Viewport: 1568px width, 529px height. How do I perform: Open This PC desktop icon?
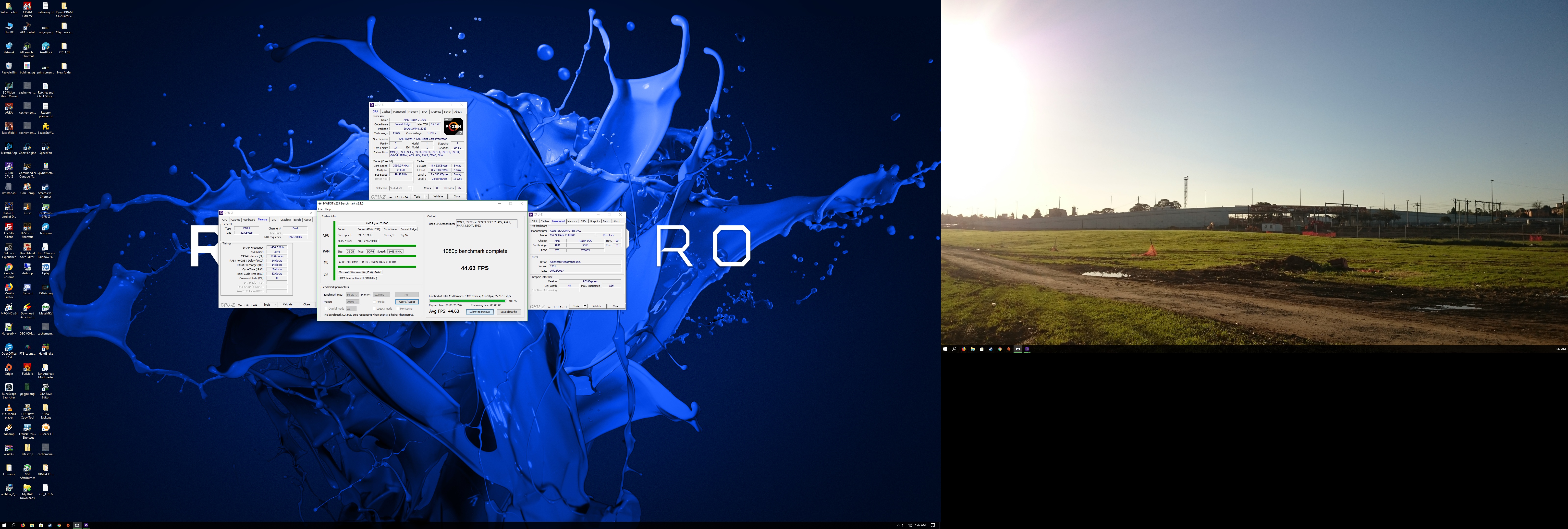(9, 28)
